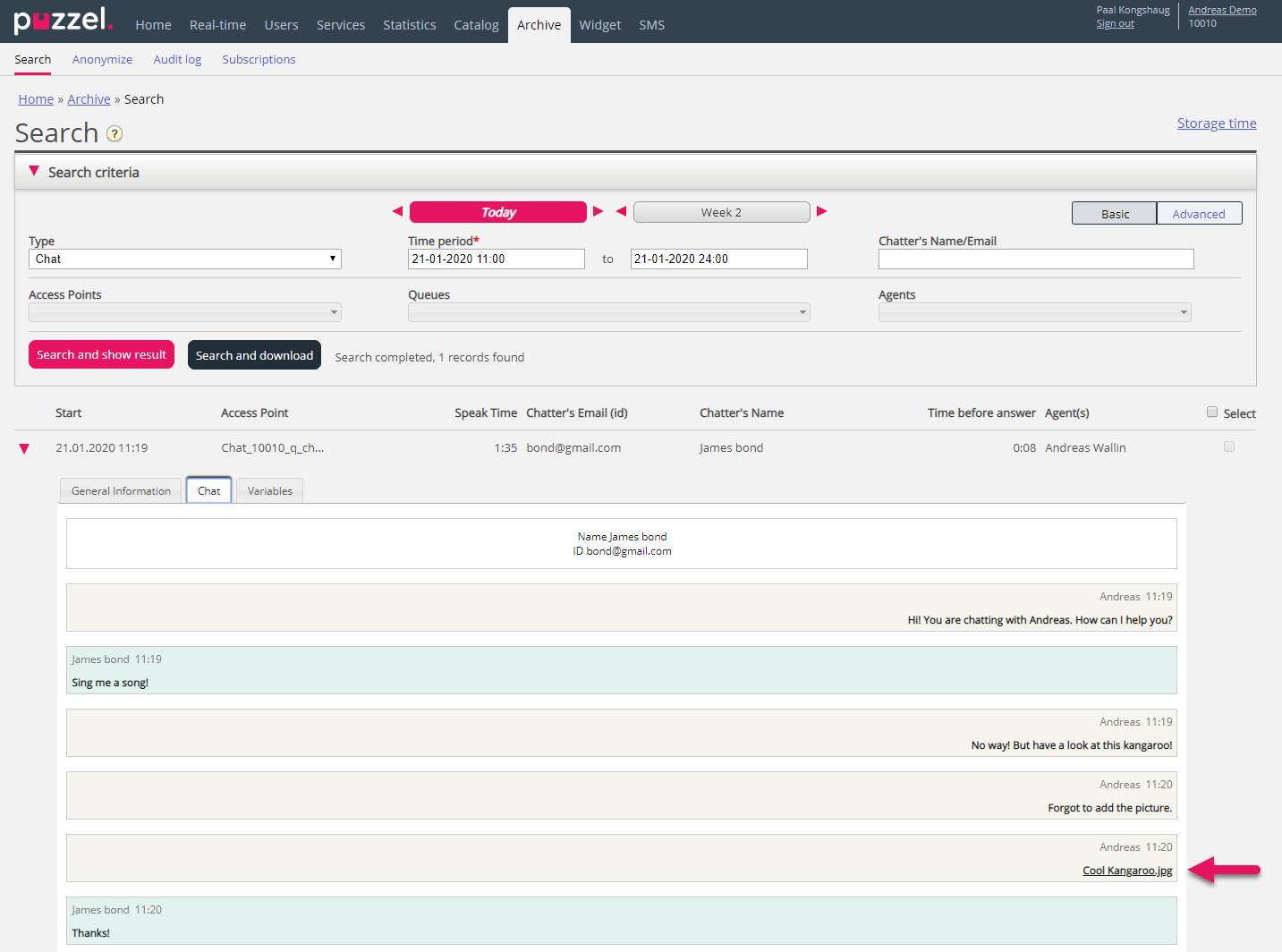Switch to the General Information tab
This screenshot has height=952, width=1282.
(121, 491)
